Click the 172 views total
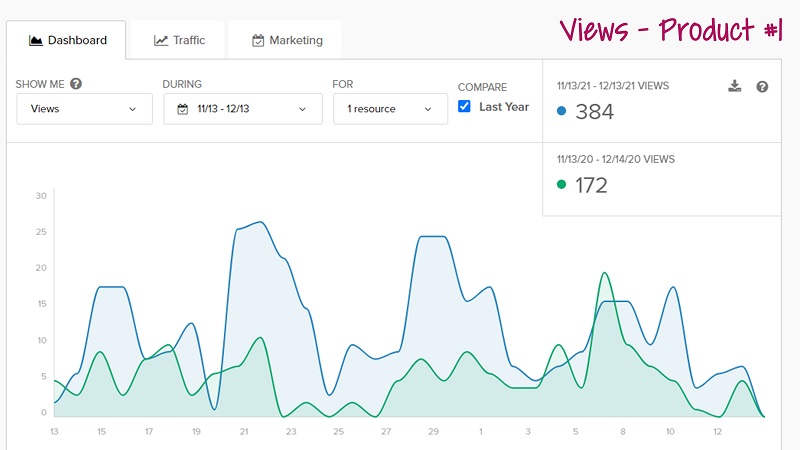The height and width of the screenshot is (450, 800). (591, 185)
